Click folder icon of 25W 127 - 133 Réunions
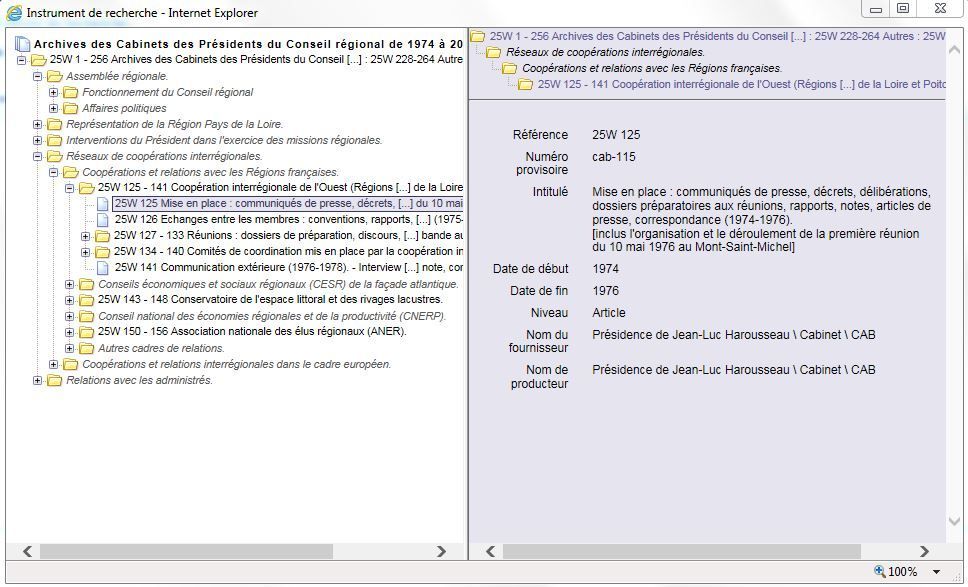 click(102, 236)
